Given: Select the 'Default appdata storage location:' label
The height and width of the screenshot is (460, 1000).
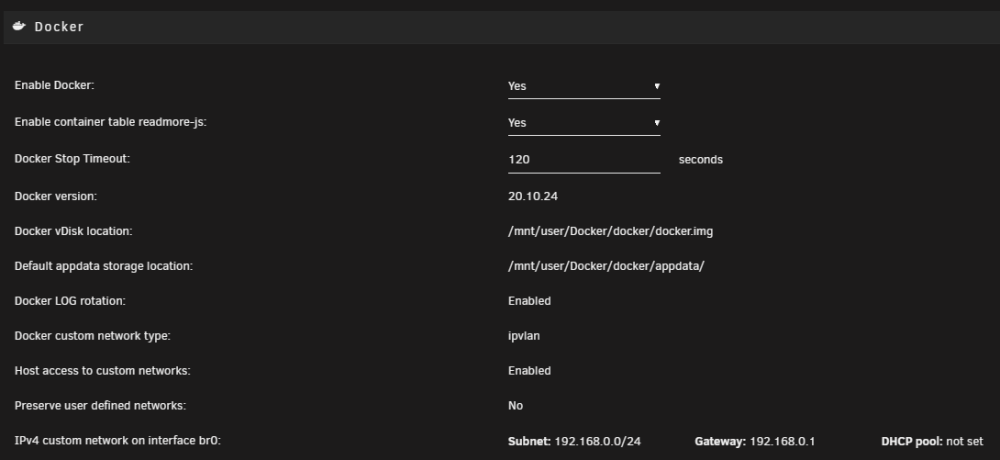Looking at the screenshot, I should click(103, 267).
